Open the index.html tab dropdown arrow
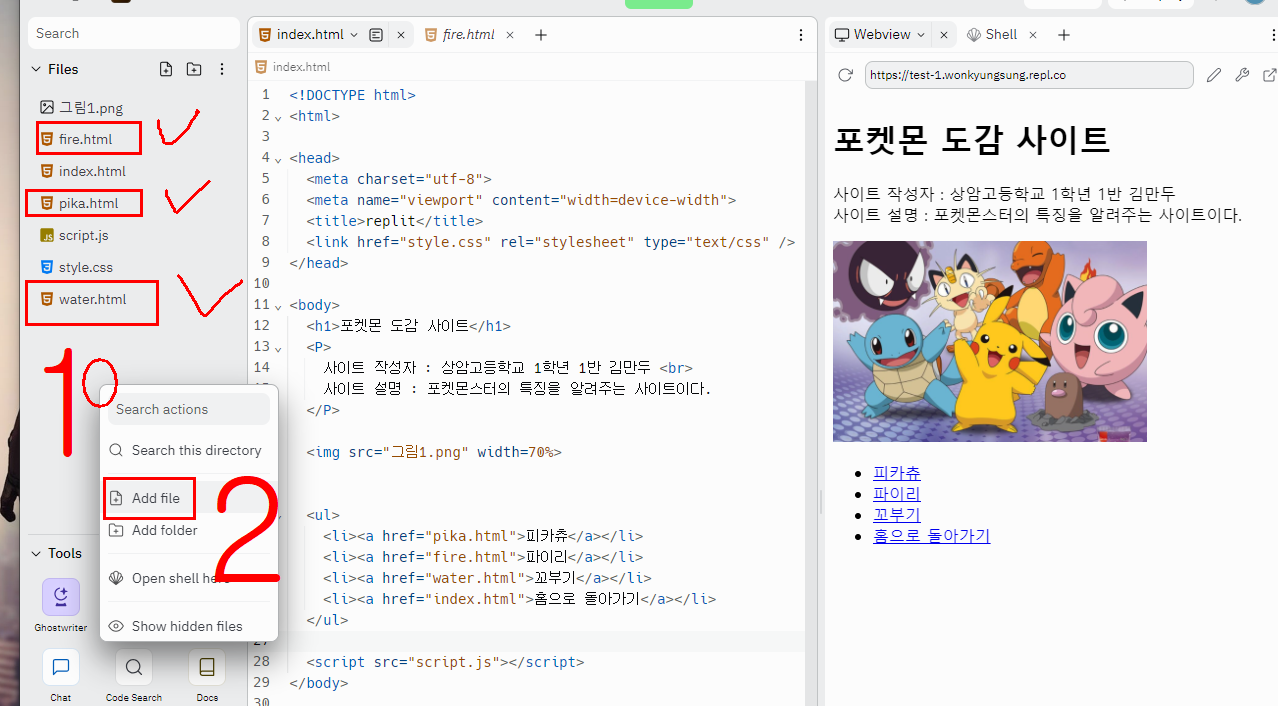 coord(354,35)
